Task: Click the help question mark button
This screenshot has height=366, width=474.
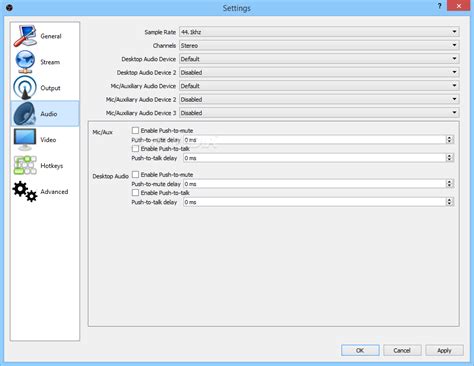Action: (x=439, y=6)
